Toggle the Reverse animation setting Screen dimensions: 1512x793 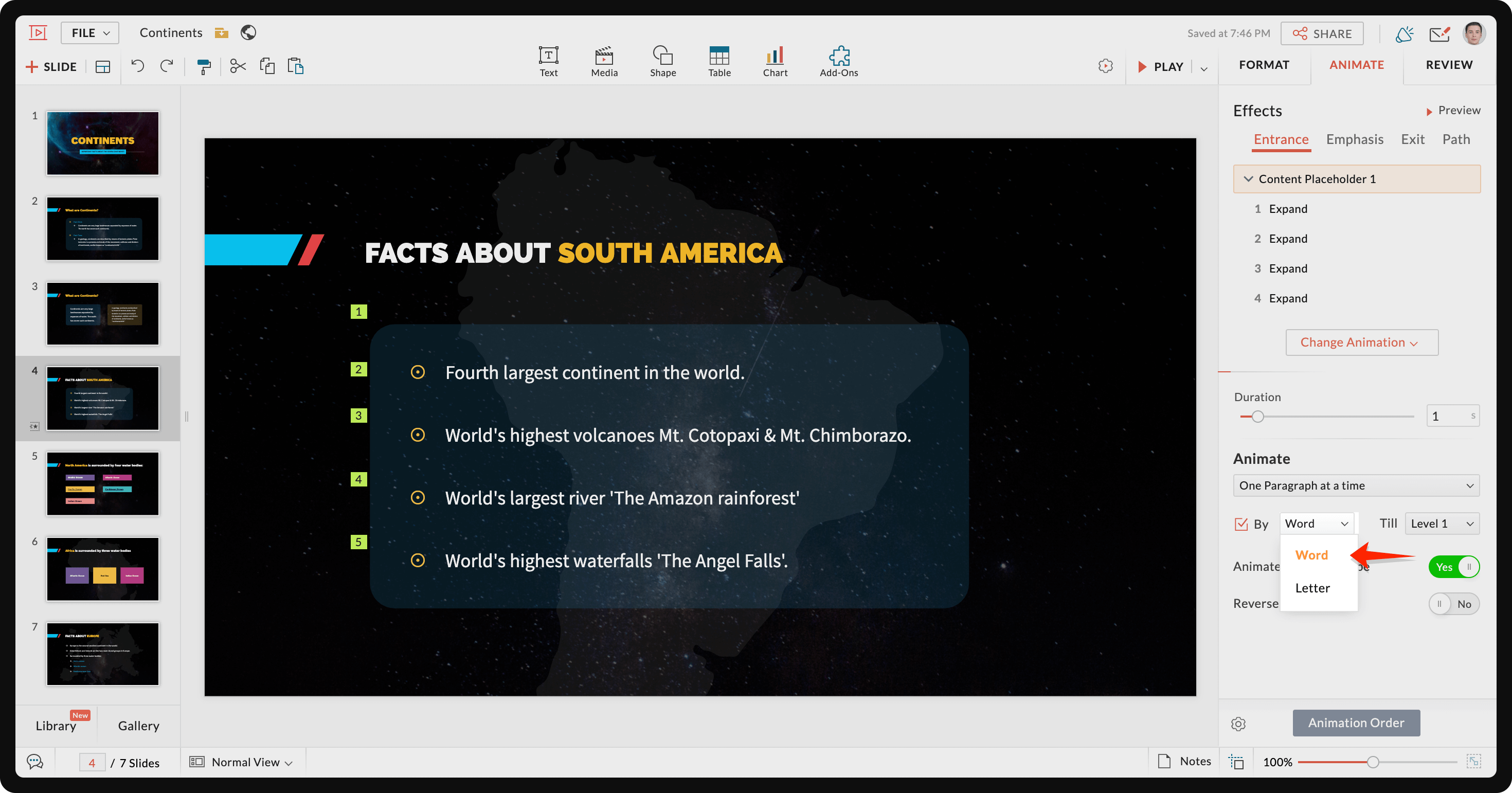tap(1452, 603)
